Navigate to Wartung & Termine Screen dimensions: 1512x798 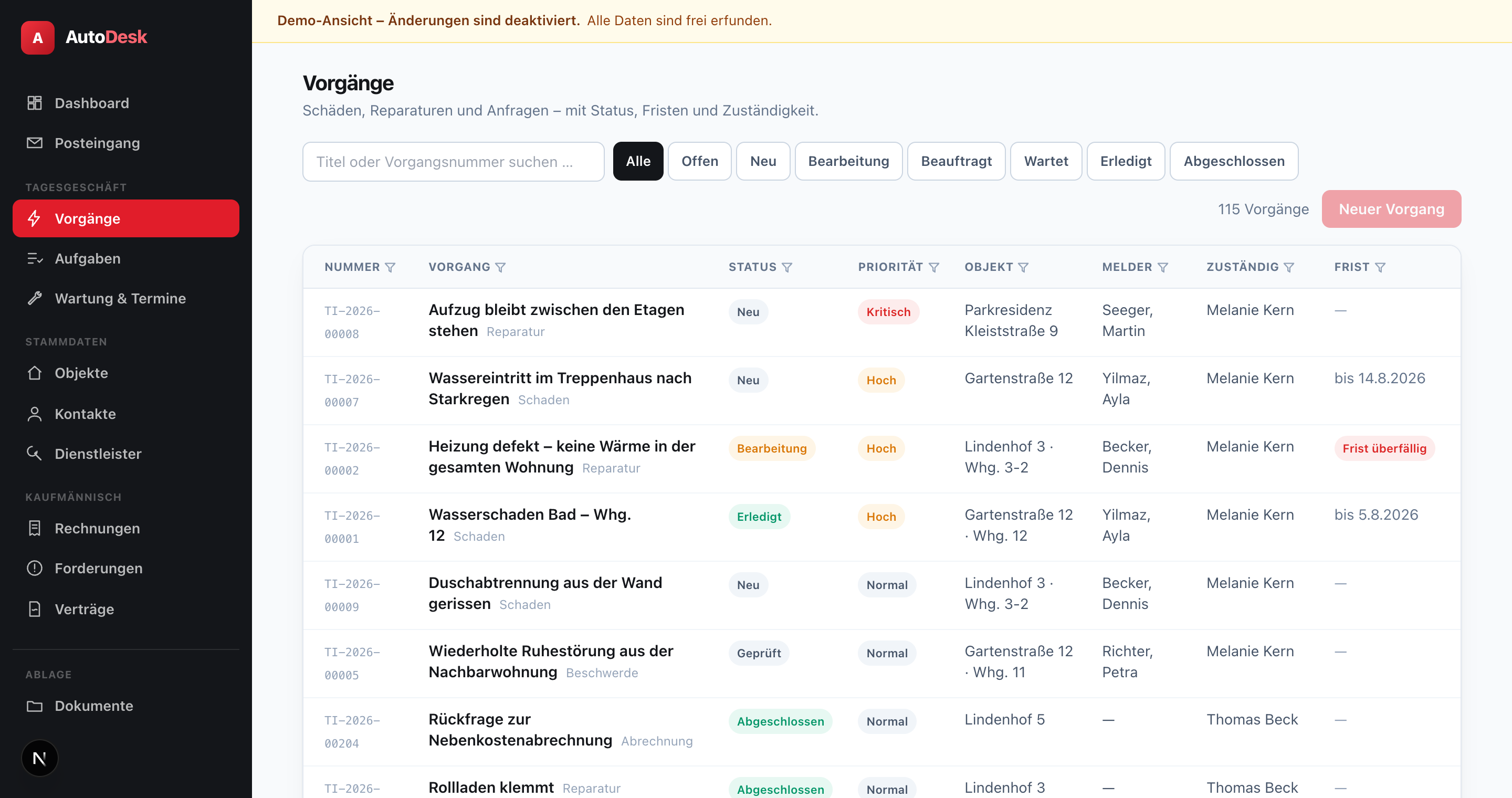point(125,298)
